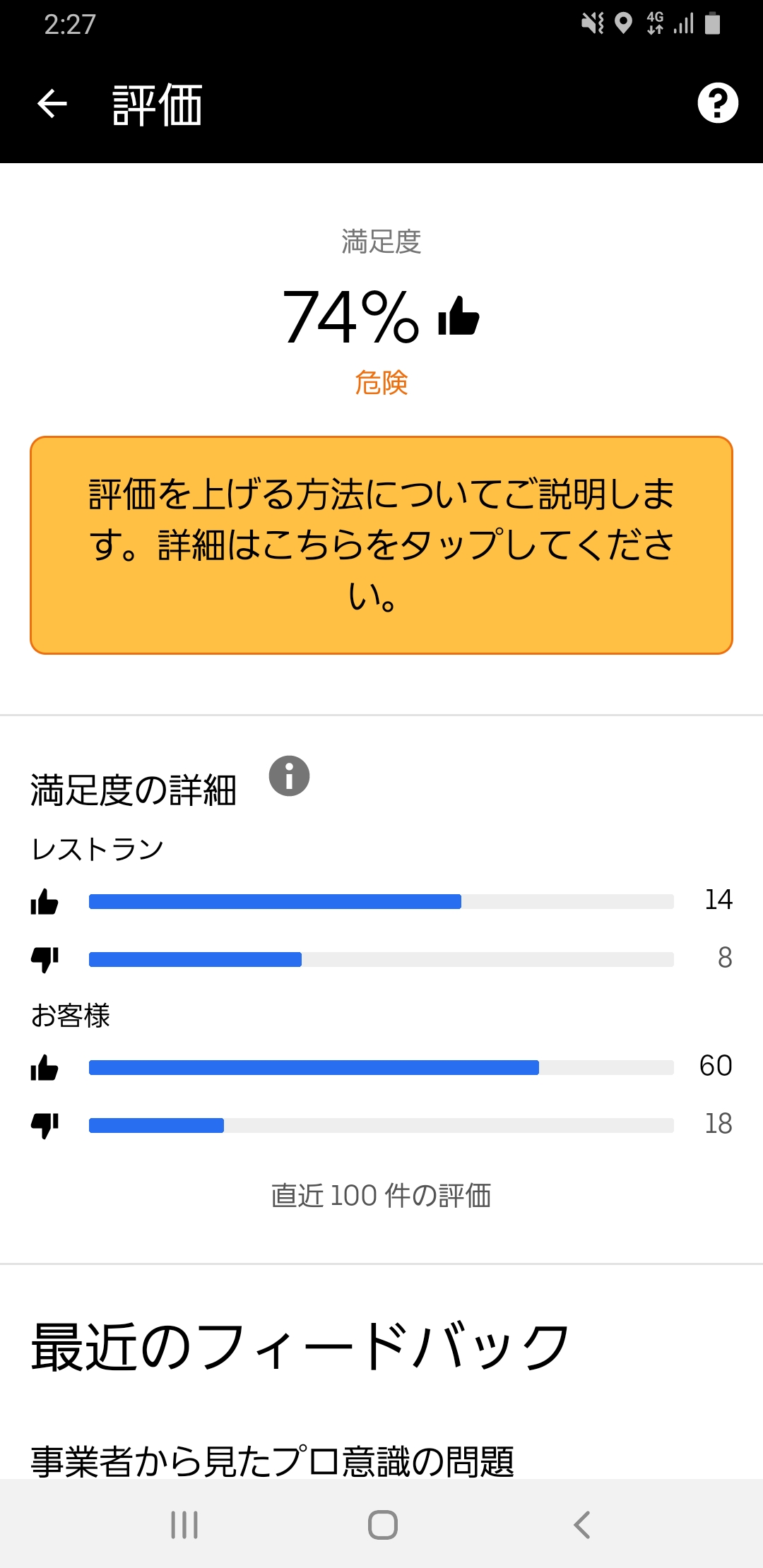This screenshot has height=1568, width=763.
Task: Tap the 4G network indicator
Action: [x=653, y=23]
